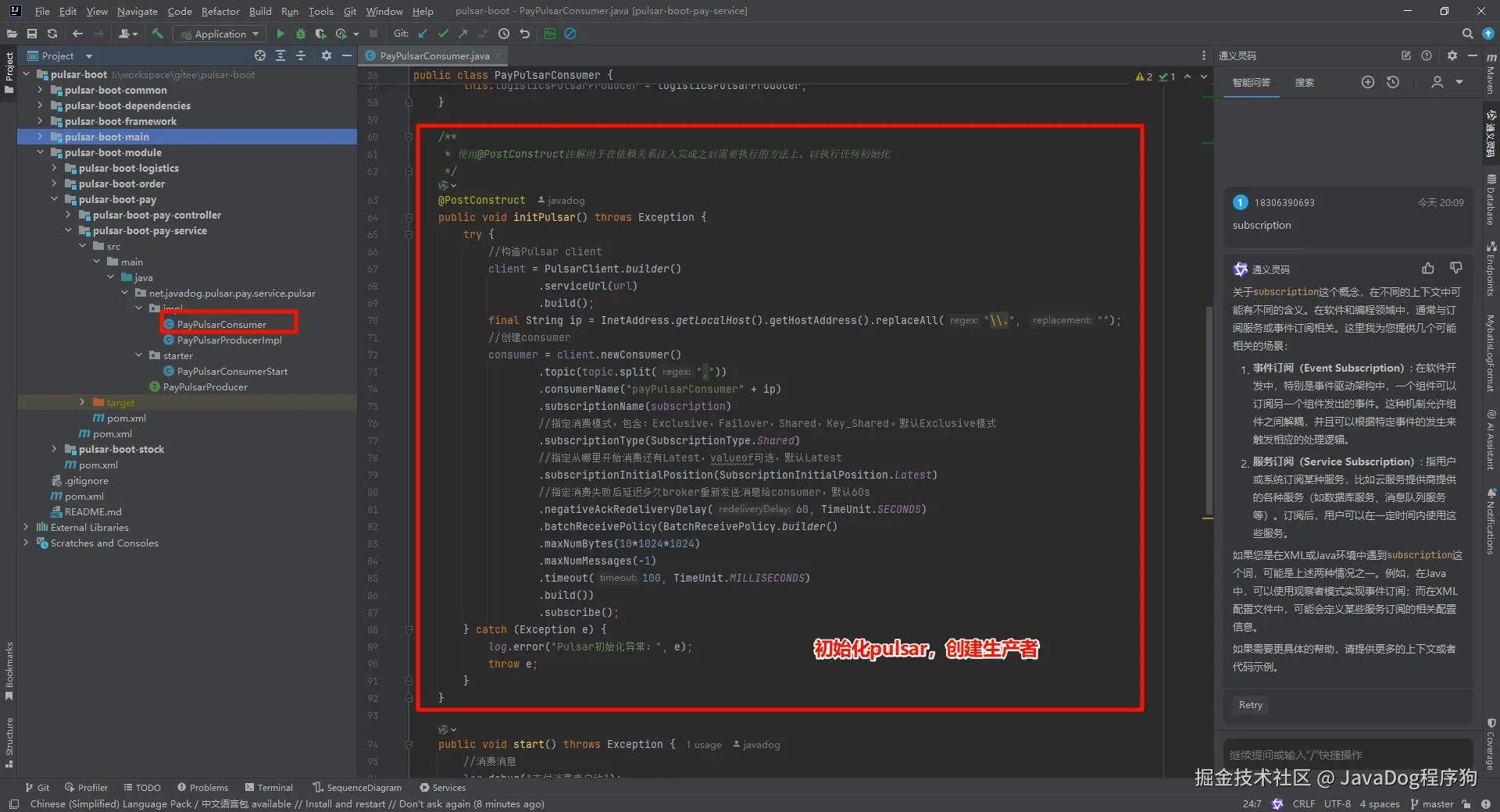Expand the pulsar-boot-pay-controller module
Image resolution: width=1500 pixels, height=812 pixels.
coord(68,215)
